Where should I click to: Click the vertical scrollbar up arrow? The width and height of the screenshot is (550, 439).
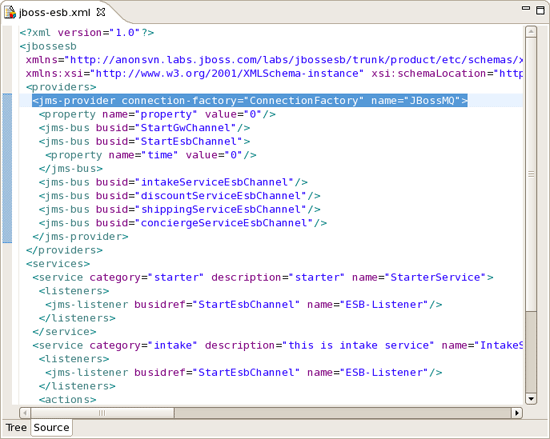coord(531,32)
